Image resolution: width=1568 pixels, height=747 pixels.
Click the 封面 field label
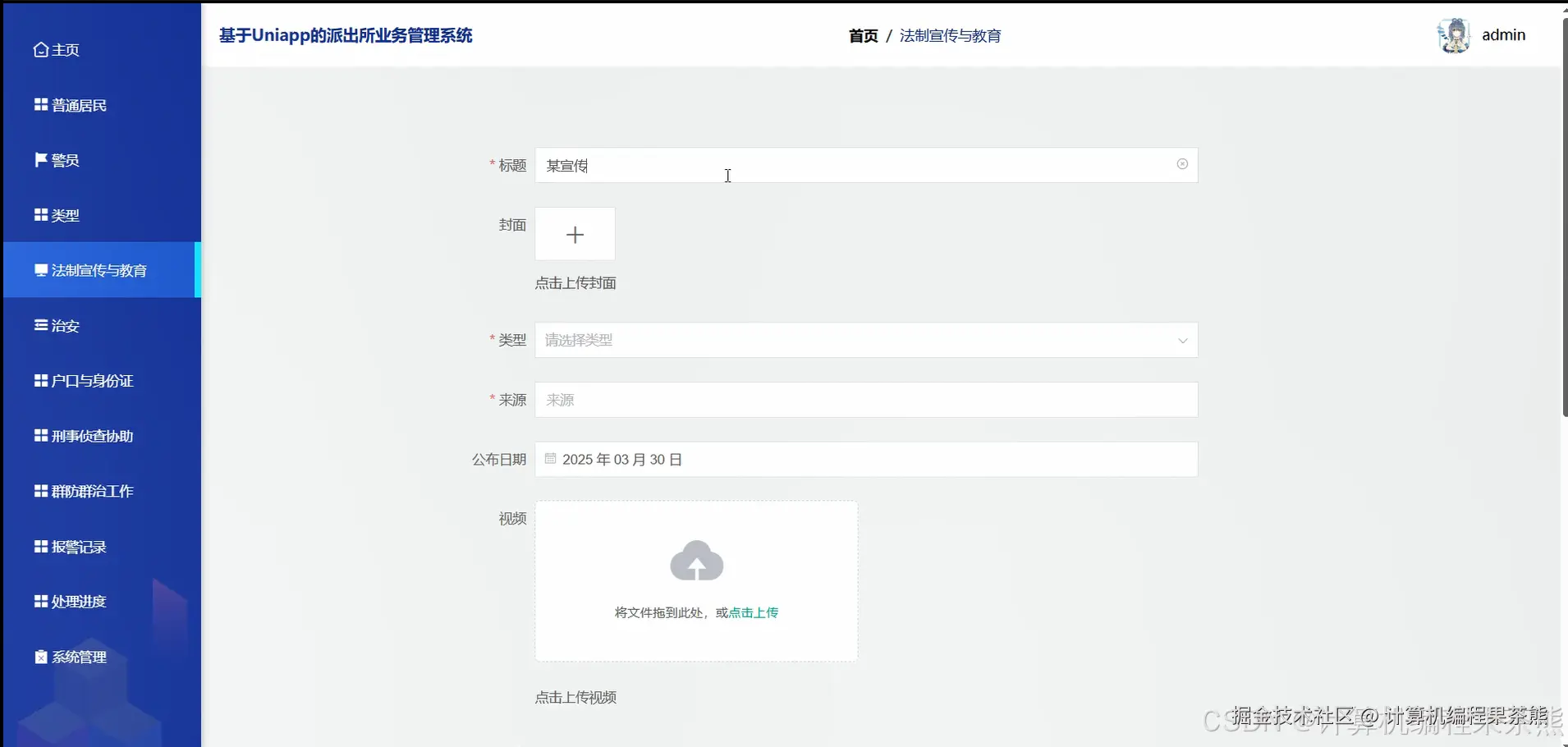coord(512,225)
